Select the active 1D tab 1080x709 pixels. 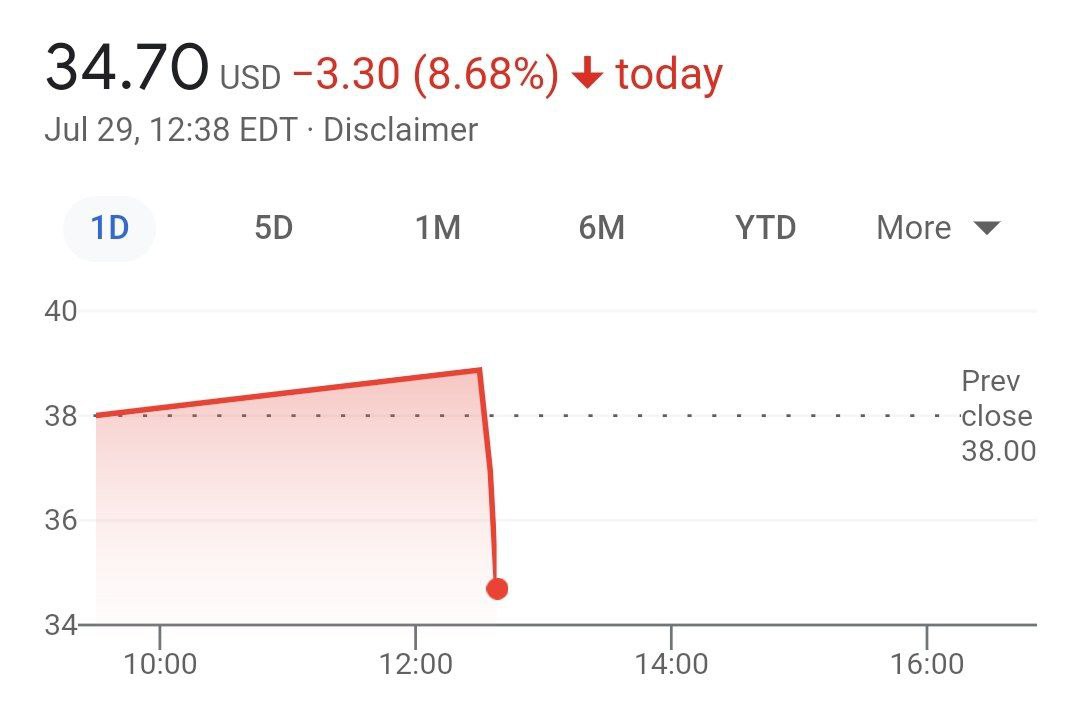(108, 227)
